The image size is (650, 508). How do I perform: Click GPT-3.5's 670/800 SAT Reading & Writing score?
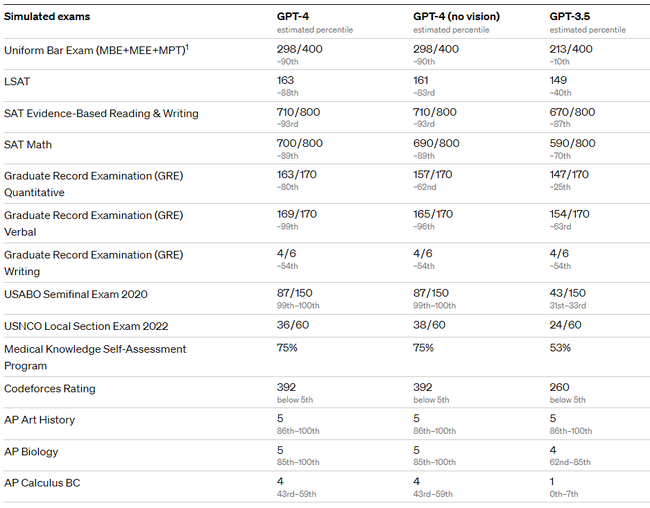click(572, 112)
